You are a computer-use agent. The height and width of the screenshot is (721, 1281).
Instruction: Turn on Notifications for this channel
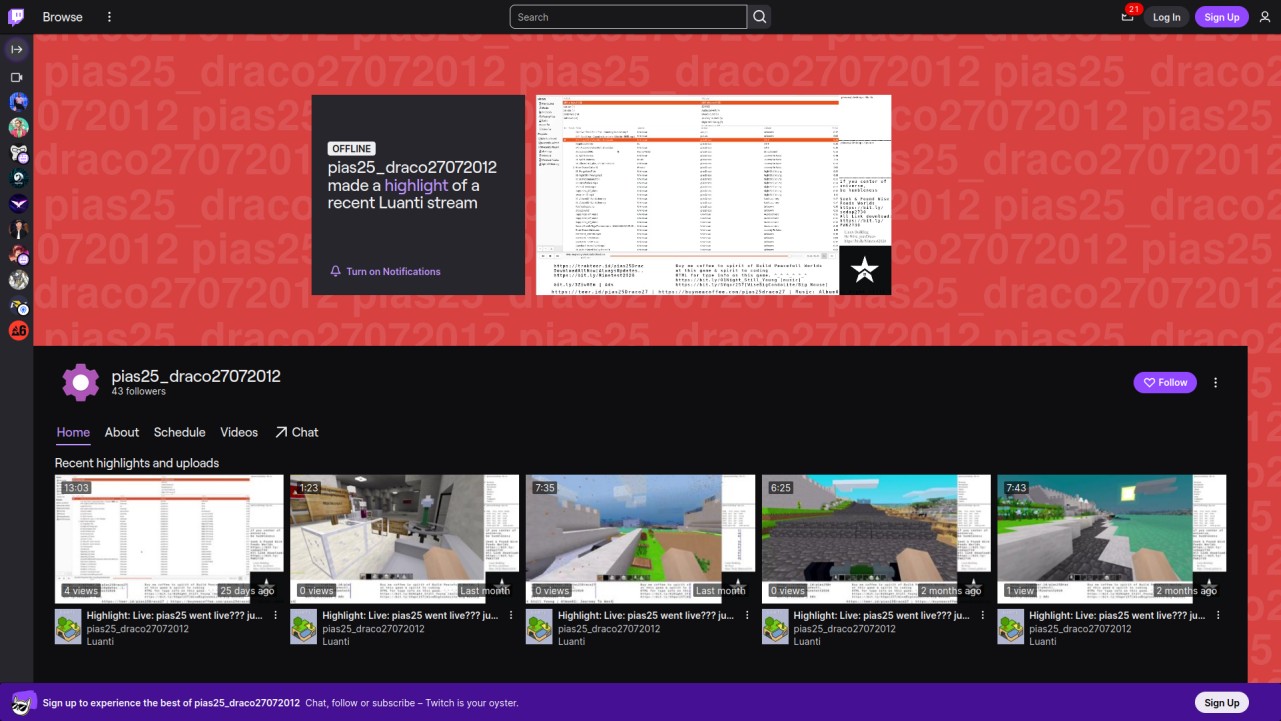[385, 271]
